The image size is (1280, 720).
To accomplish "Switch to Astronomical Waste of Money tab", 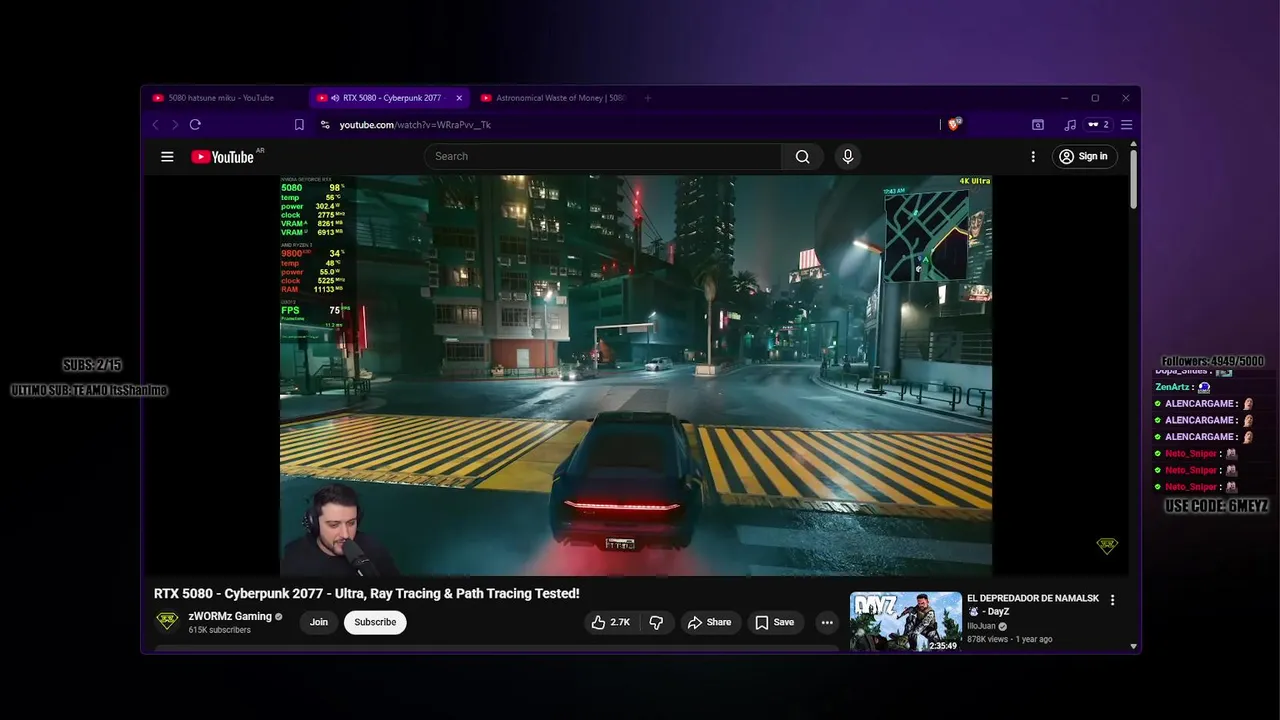I will (552, 98).
